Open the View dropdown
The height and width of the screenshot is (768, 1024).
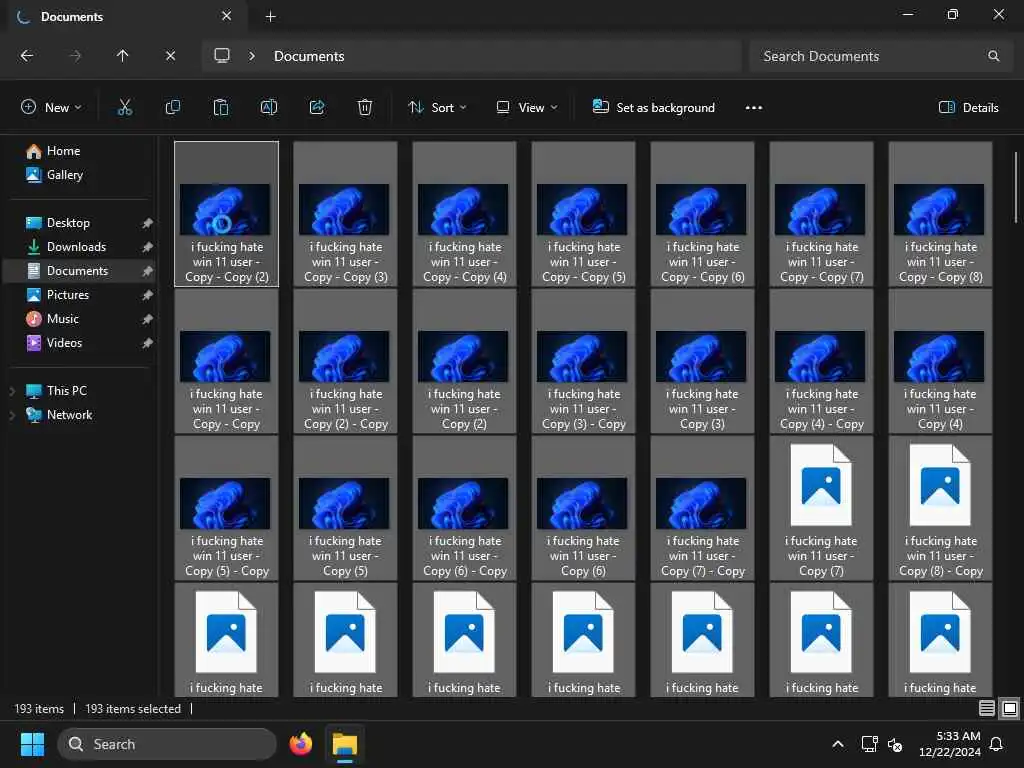[527, 108]
